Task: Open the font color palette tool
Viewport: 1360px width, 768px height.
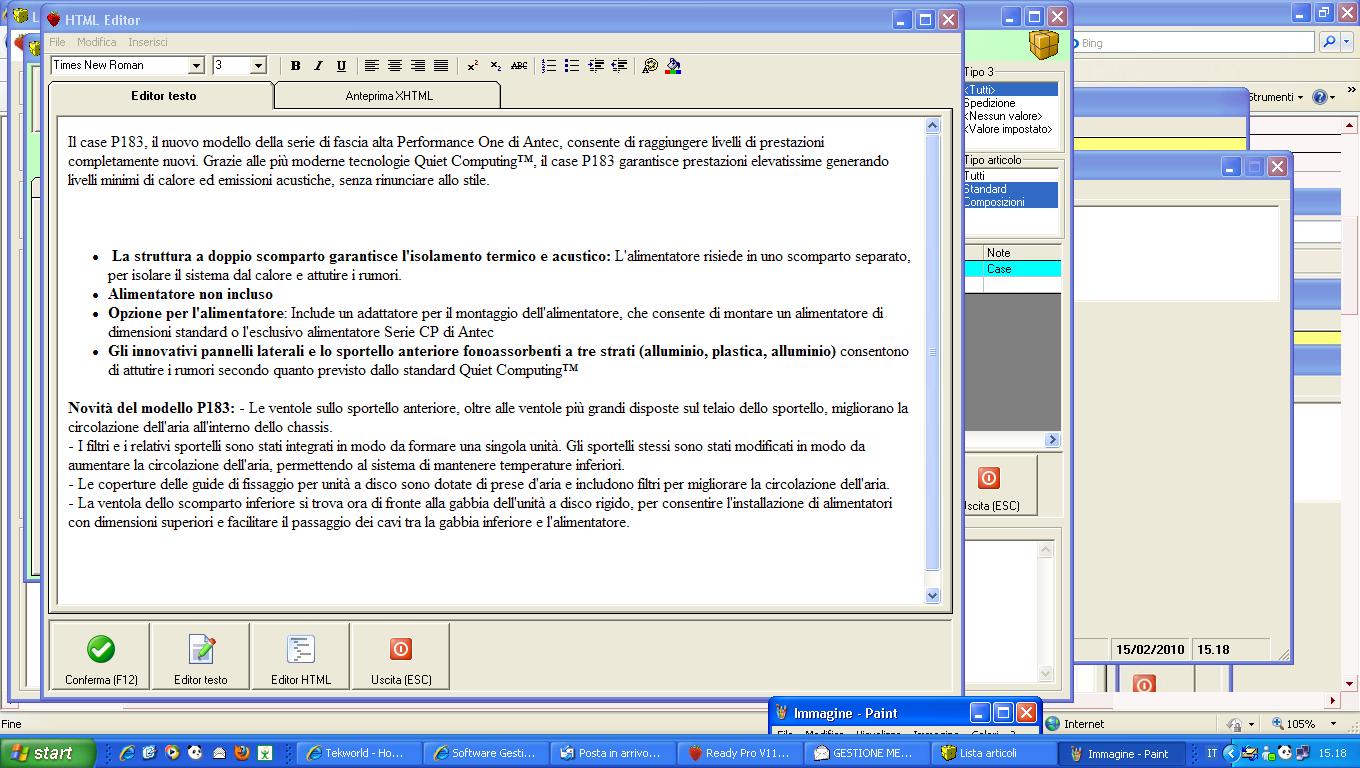Action: (x=650, y=66)
